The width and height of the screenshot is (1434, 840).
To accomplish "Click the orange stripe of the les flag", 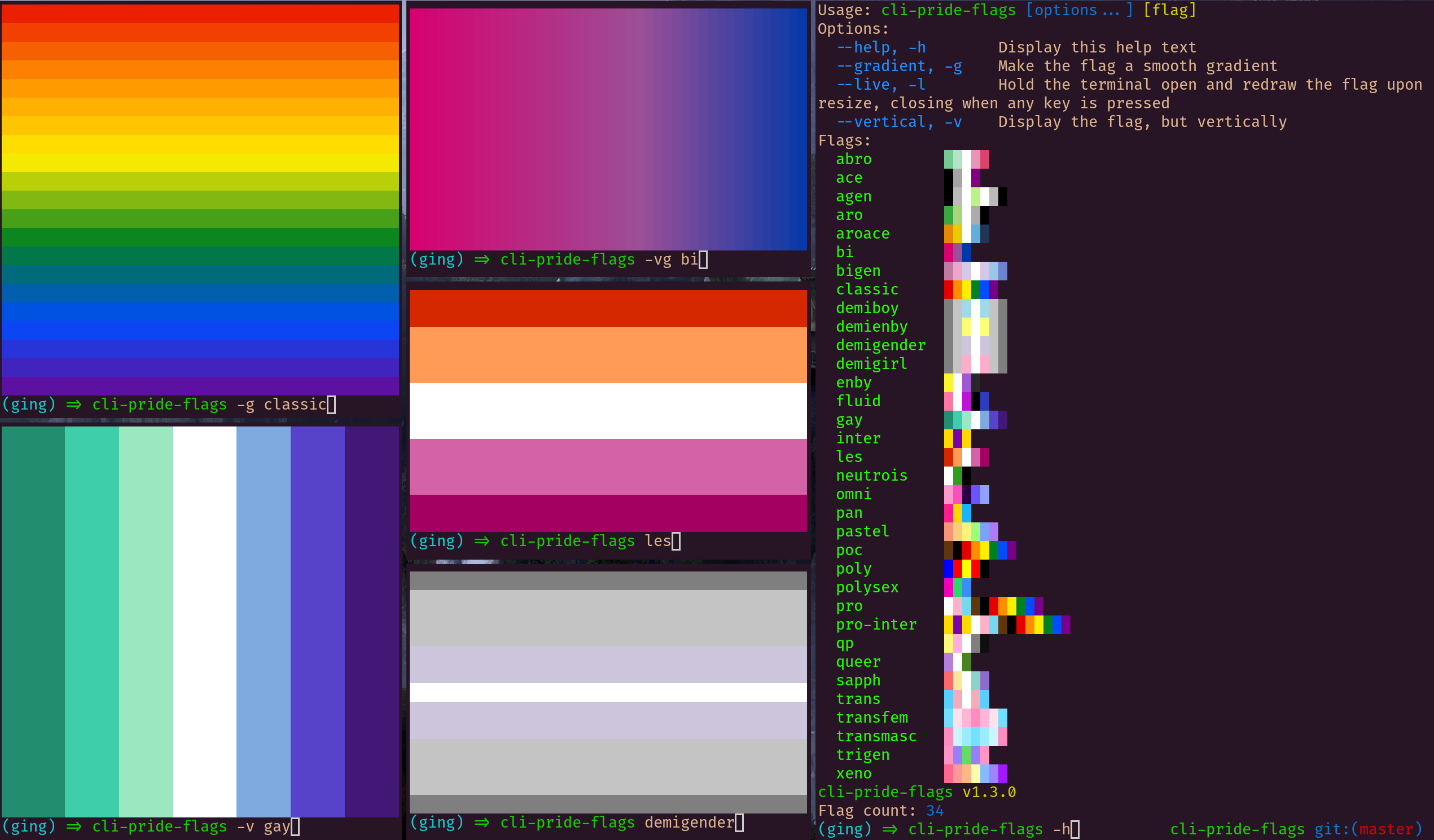I will tap(608, 355).
